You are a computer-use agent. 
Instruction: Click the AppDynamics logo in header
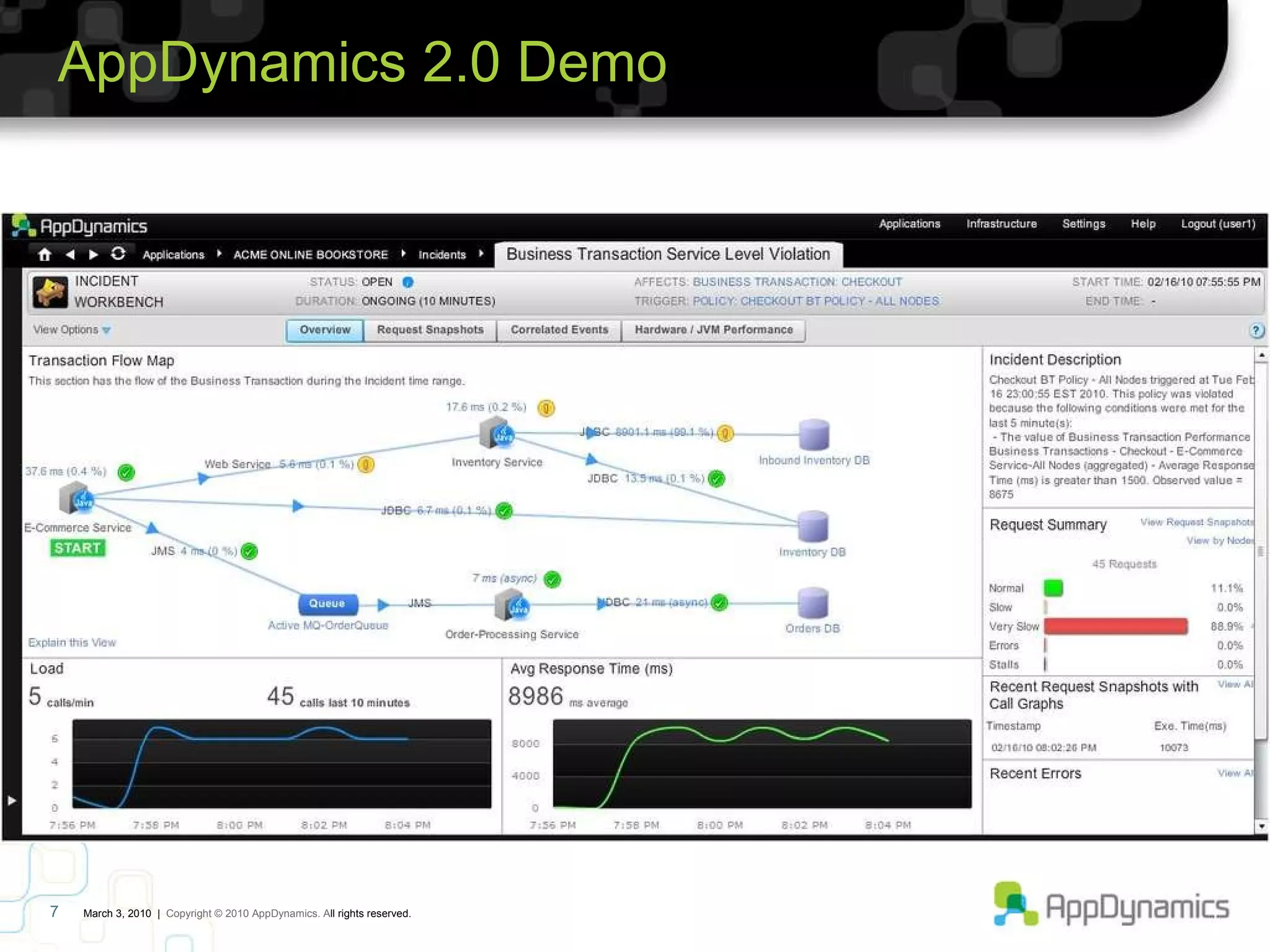point(79,226)
